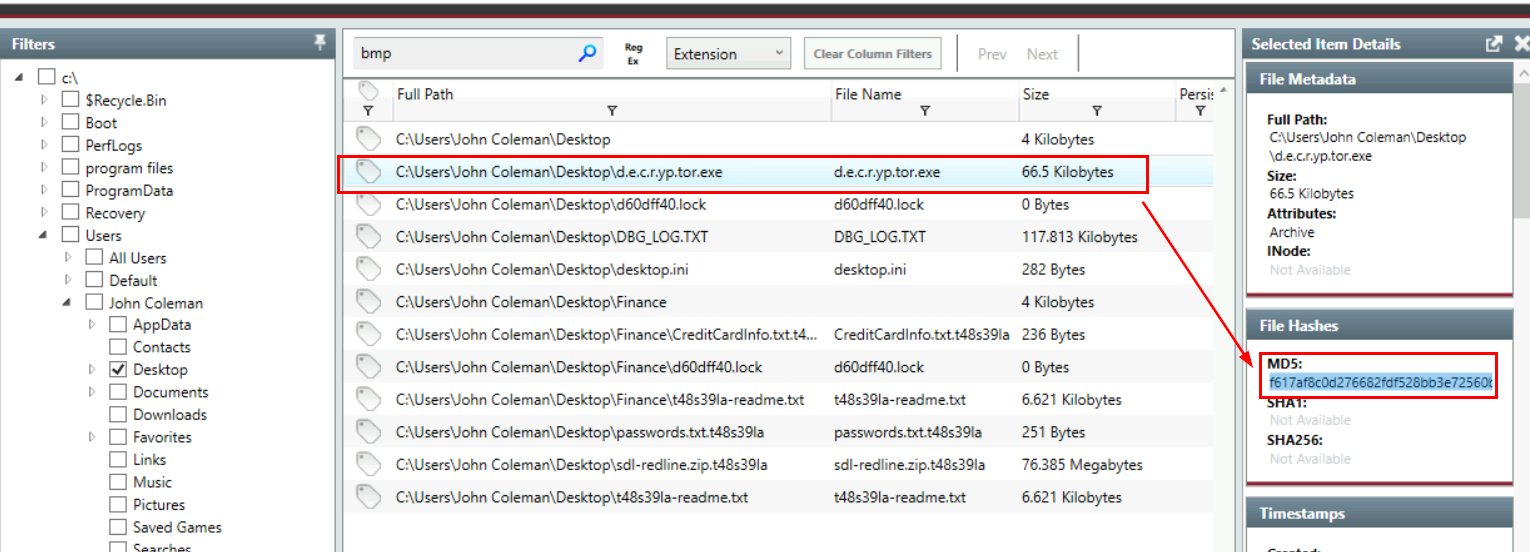Check the Saved Games checkbox
Viewport: 1530px width, 552px height.
(117, 527)
